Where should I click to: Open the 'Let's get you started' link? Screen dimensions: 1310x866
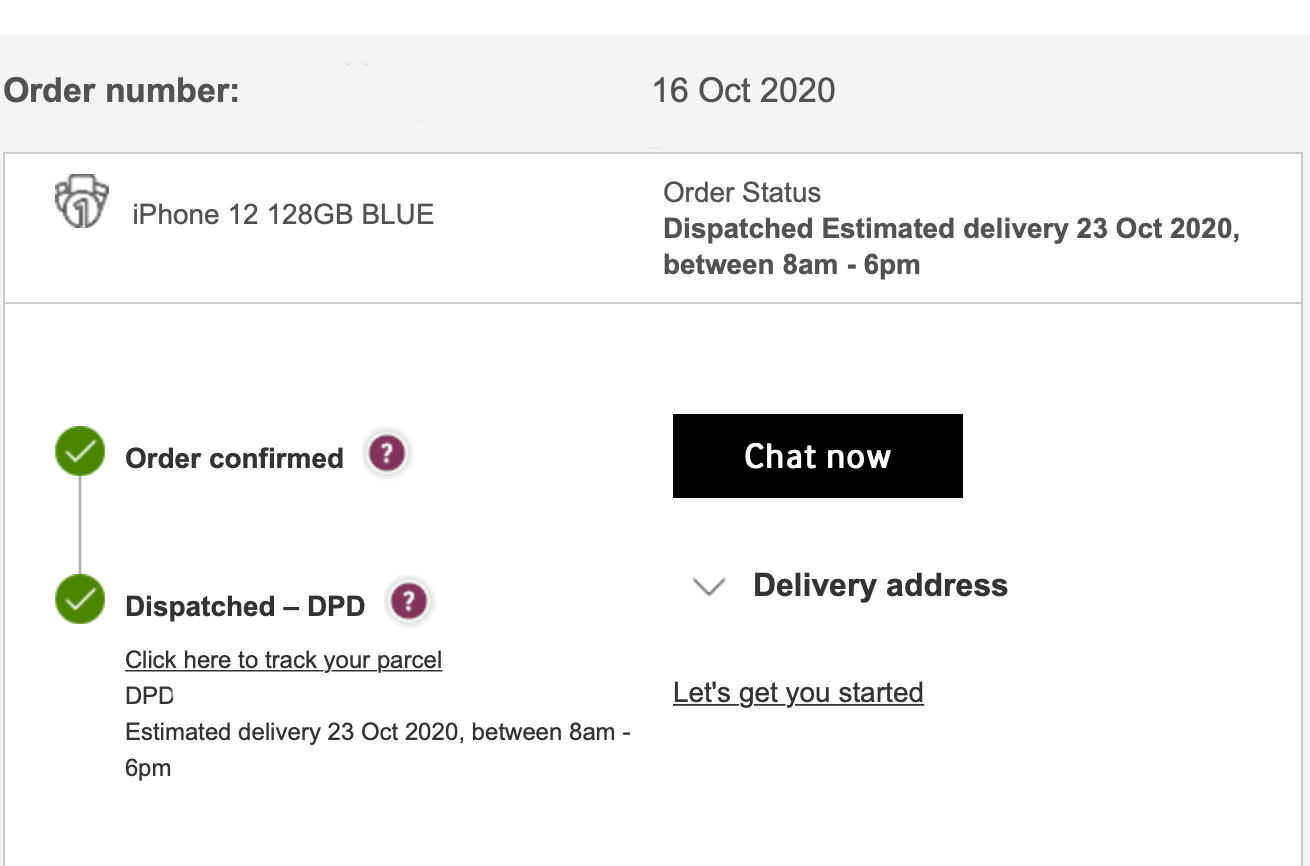(798, 693)
